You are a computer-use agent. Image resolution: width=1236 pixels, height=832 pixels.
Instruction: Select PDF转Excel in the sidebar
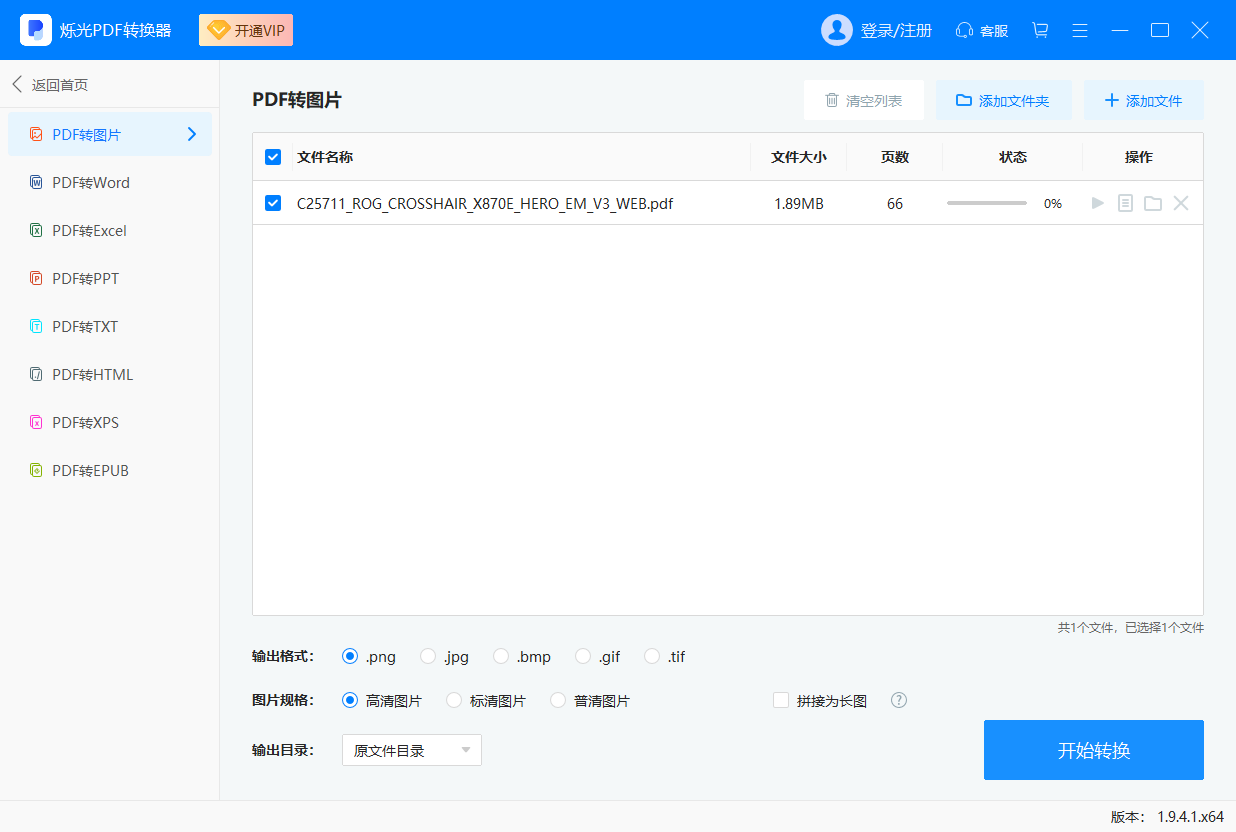coord(110,230)
